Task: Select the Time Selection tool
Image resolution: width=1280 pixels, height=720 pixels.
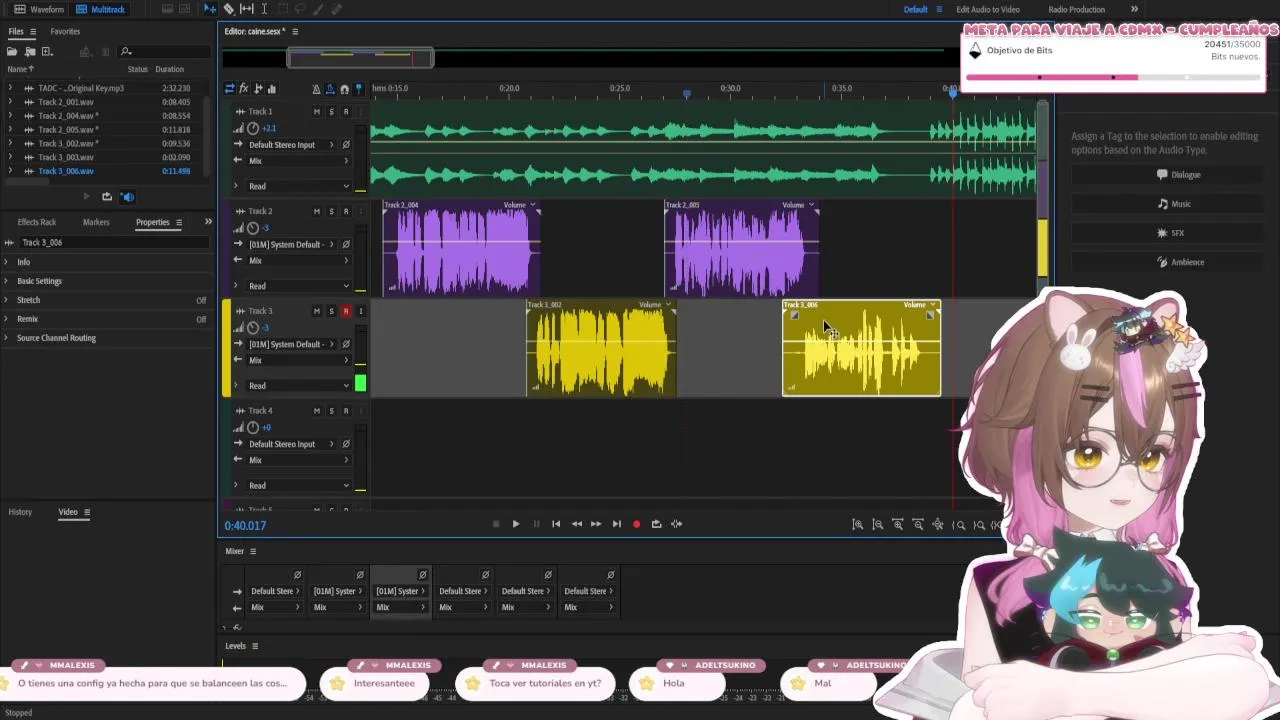Action: 264,9
